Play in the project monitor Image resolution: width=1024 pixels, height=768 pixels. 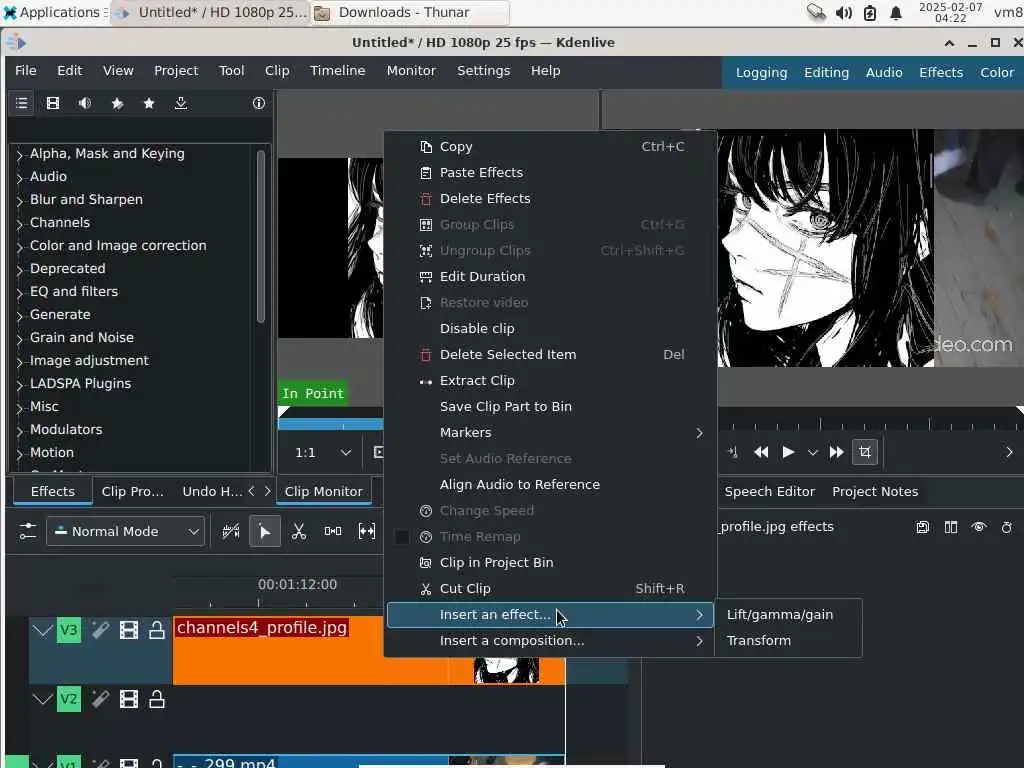(788, 452)
